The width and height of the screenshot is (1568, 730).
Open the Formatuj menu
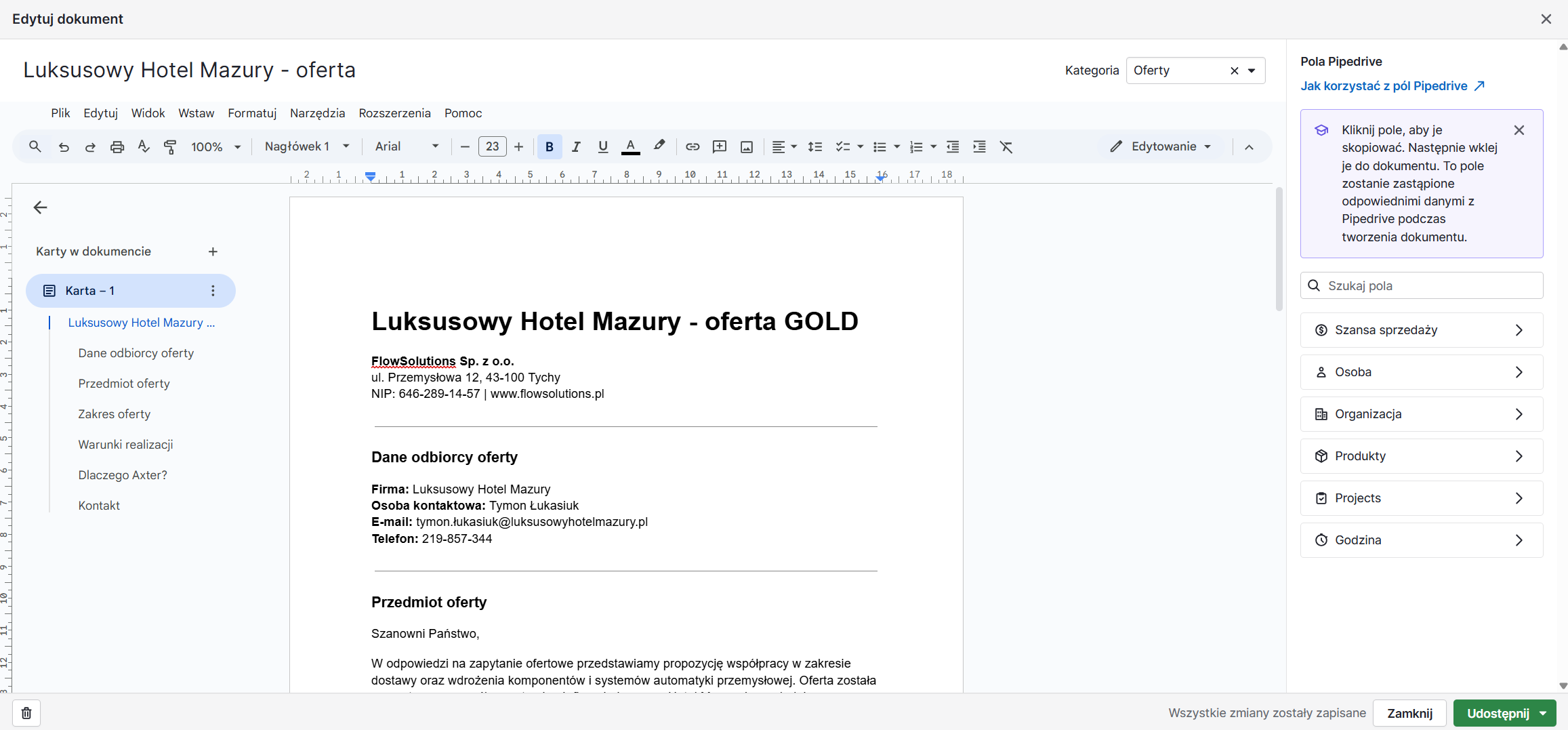click(252, 113)
